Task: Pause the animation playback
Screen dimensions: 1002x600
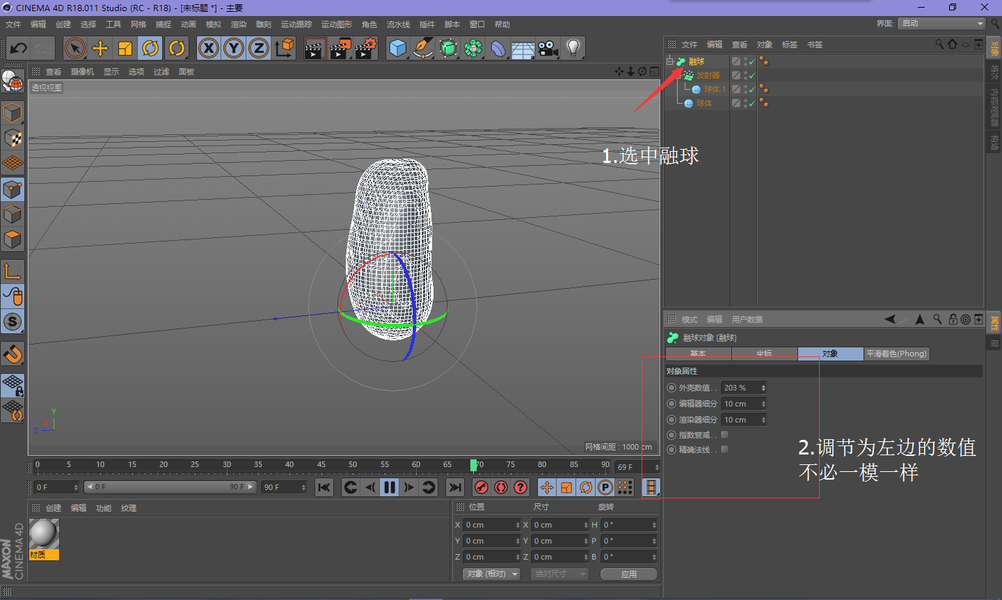Action: pos(389,488)
